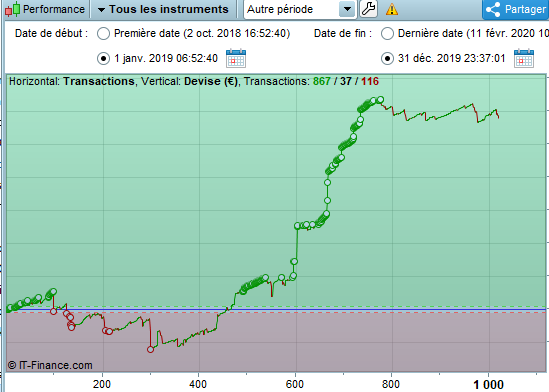
Task: Click the Devise (€) vertical axis text
Action: [211, 81]
